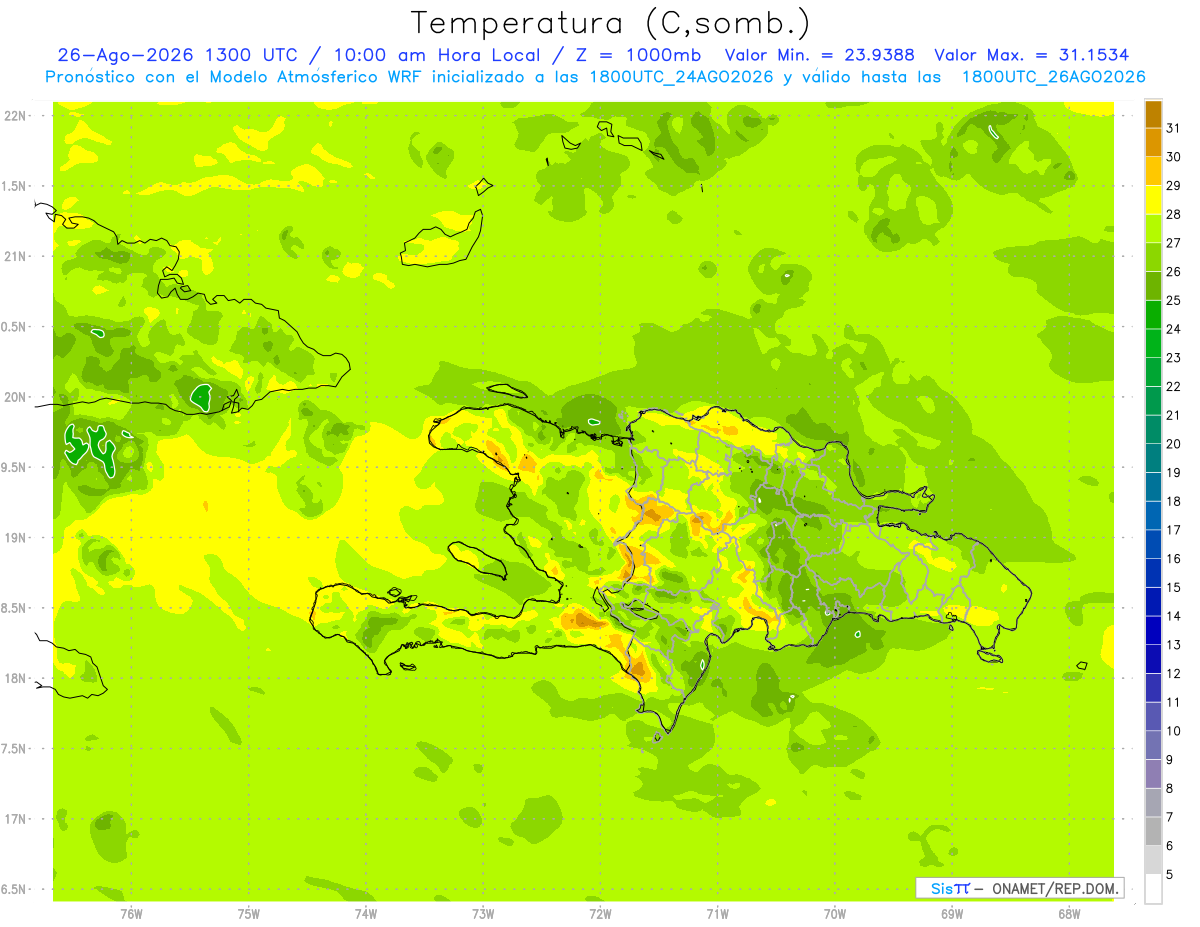Select the "1800UTC_26AGO2026" valid-until time
The image size is (1200, 927).
click(x=1053, y=77)
